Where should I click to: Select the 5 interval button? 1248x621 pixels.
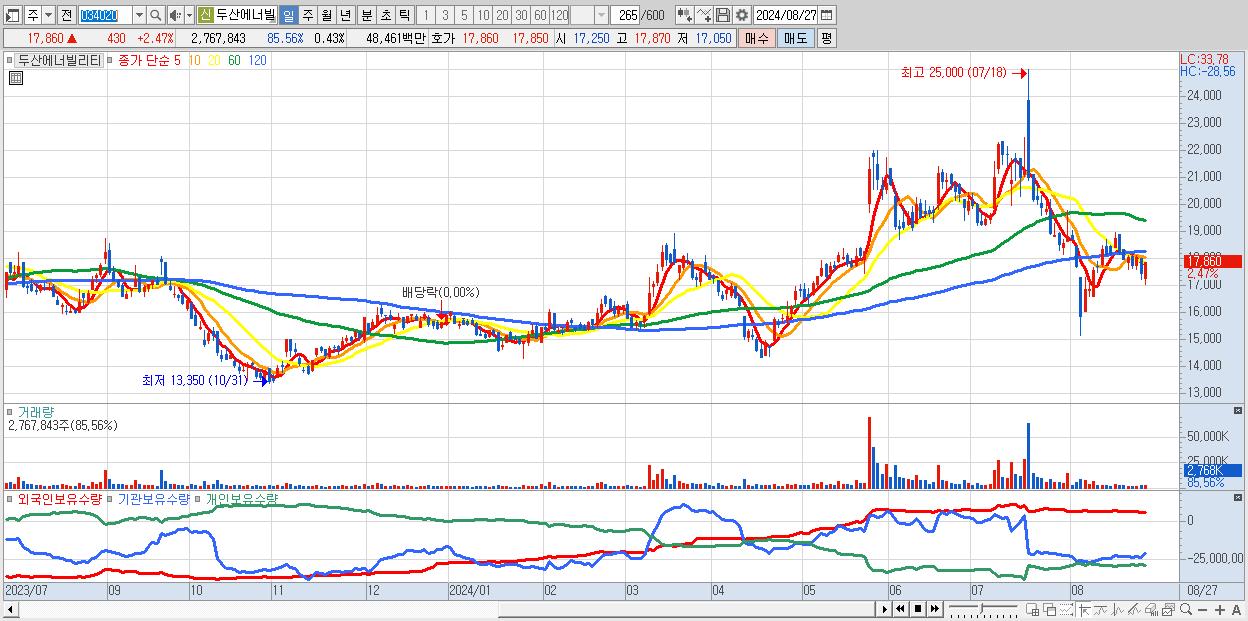(464, 15)
